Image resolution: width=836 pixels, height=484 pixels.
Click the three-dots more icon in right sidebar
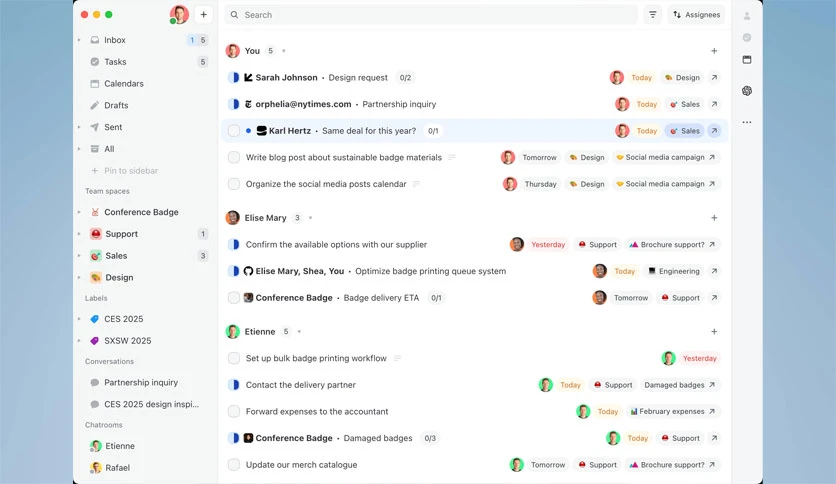coord(747,122)
